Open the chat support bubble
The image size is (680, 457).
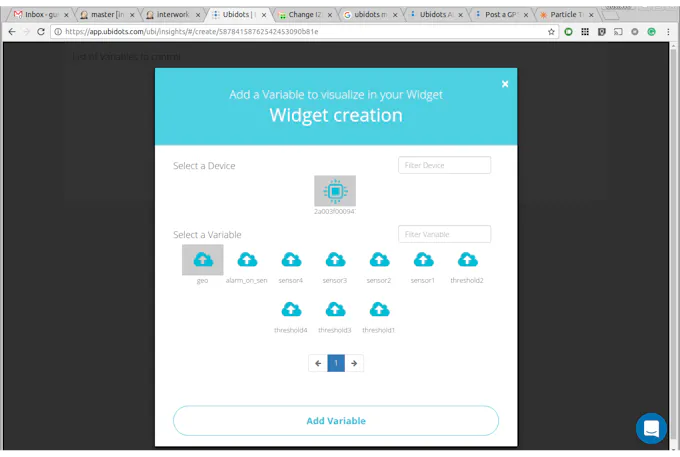[651, 428]
